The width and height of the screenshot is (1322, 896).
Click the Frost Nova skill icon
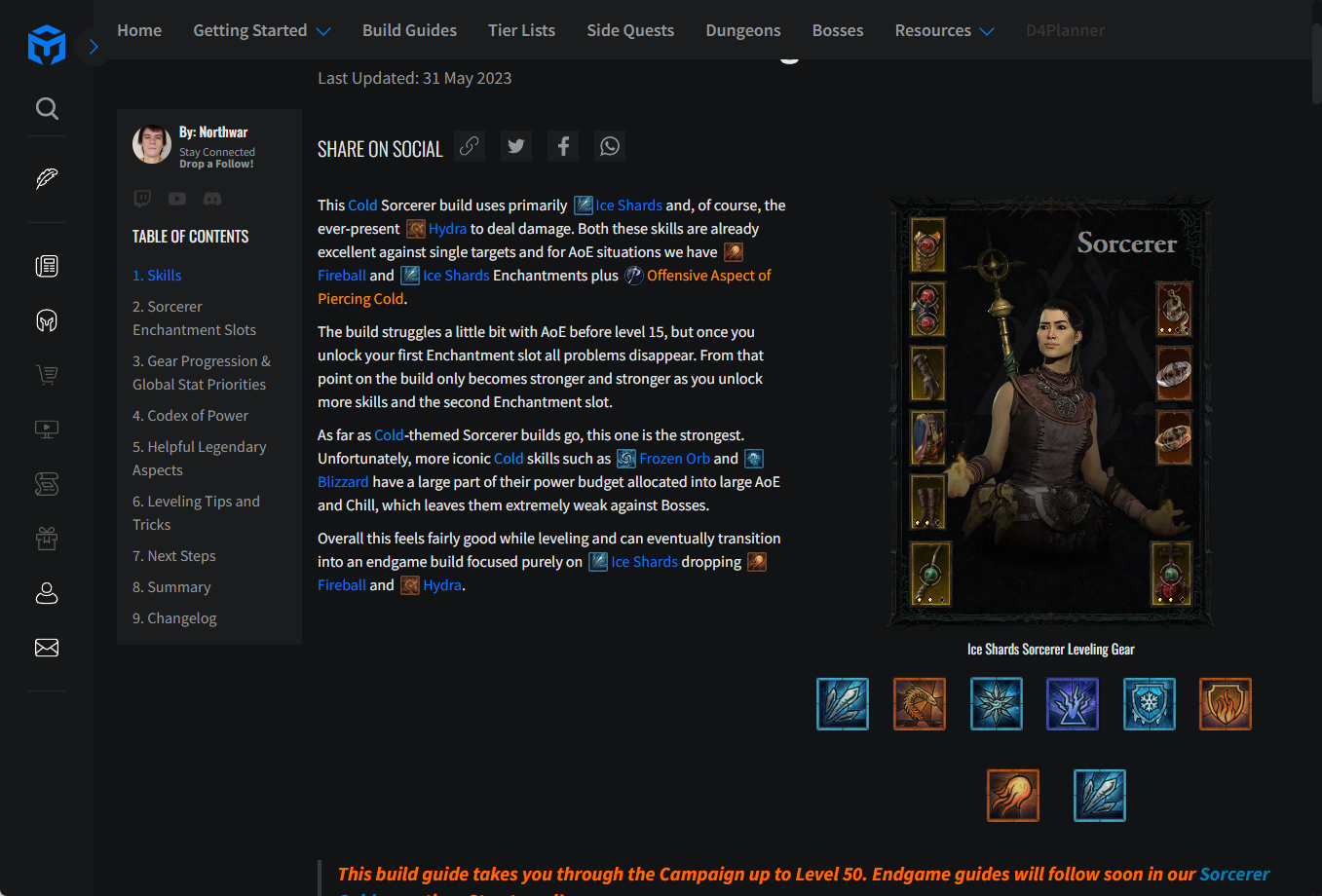[x=997, y=704]
